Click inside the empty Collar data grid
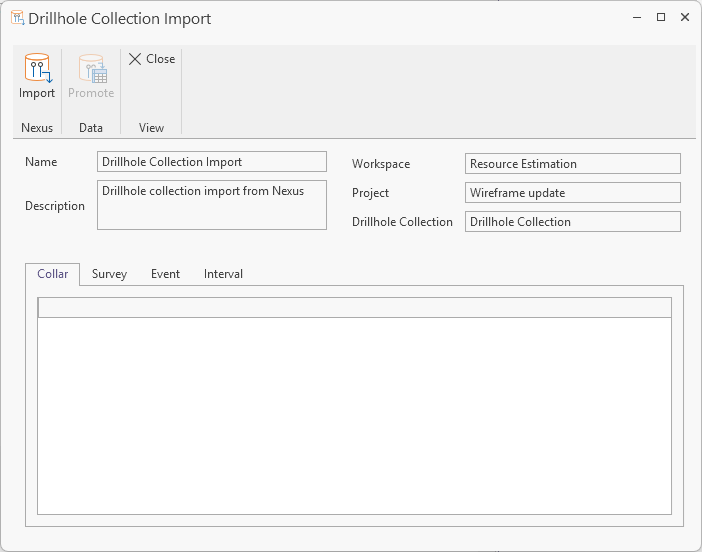 coord(354,415)
